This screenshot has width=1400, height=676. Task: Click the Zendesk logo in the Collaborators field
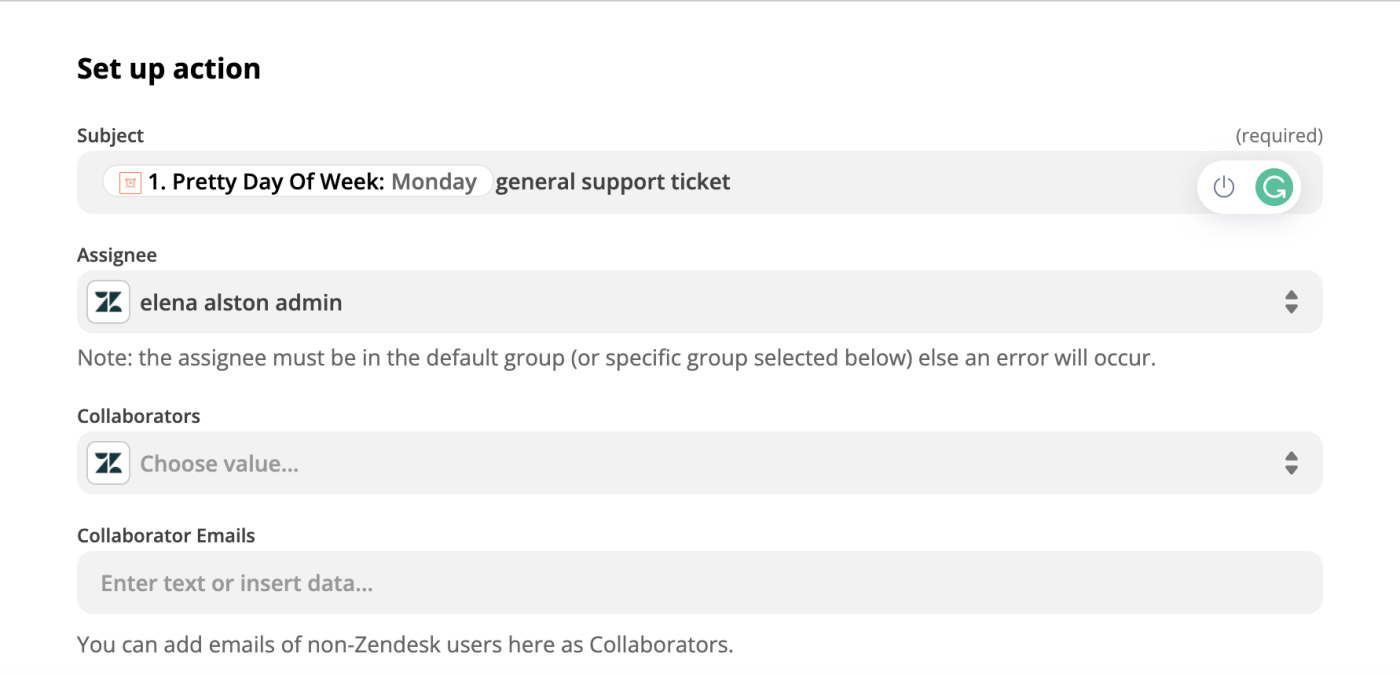coord(108,463)
